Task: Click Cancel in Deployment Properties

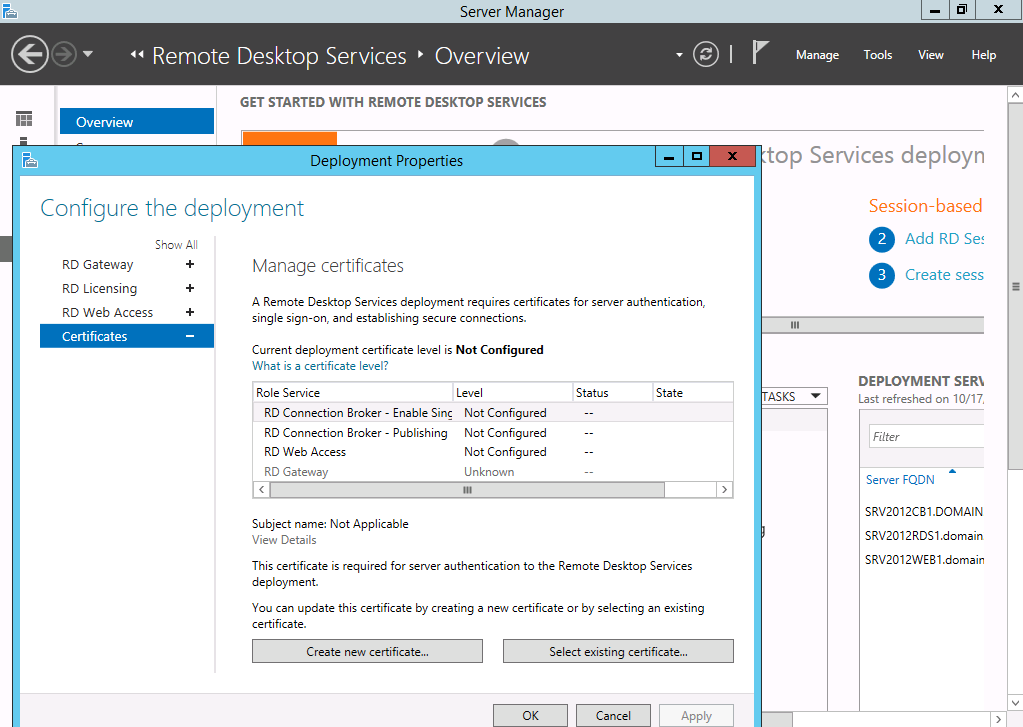Action: (613, 715)
